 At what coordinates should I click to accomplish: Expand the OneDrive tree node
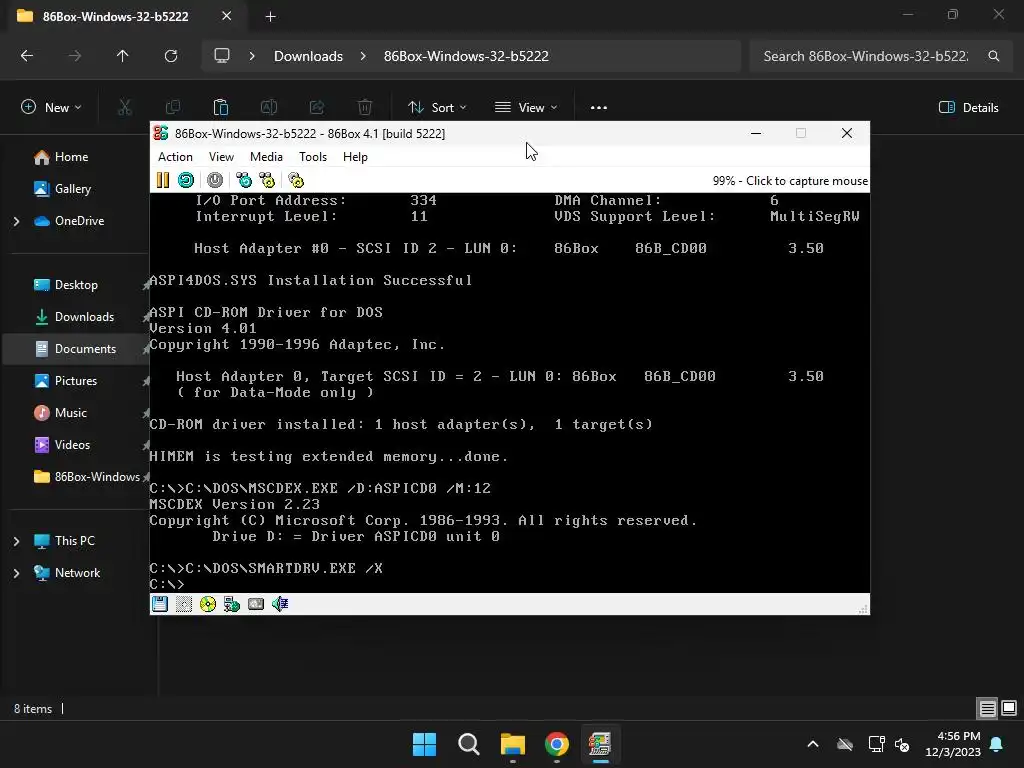(x=16, y=221)
